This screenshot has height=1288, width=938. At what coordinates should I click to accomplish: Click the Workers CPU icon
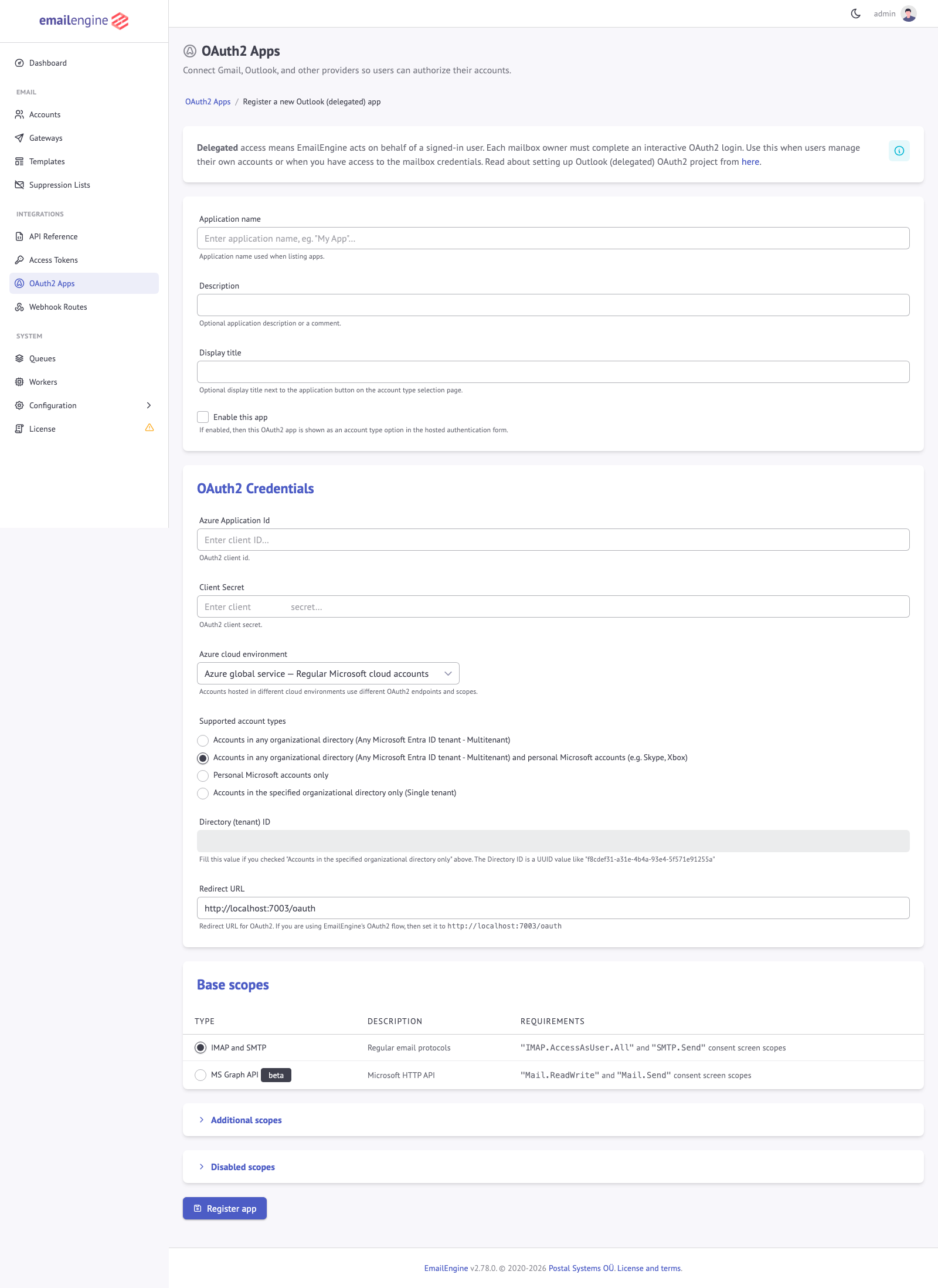tap(19, 382)
